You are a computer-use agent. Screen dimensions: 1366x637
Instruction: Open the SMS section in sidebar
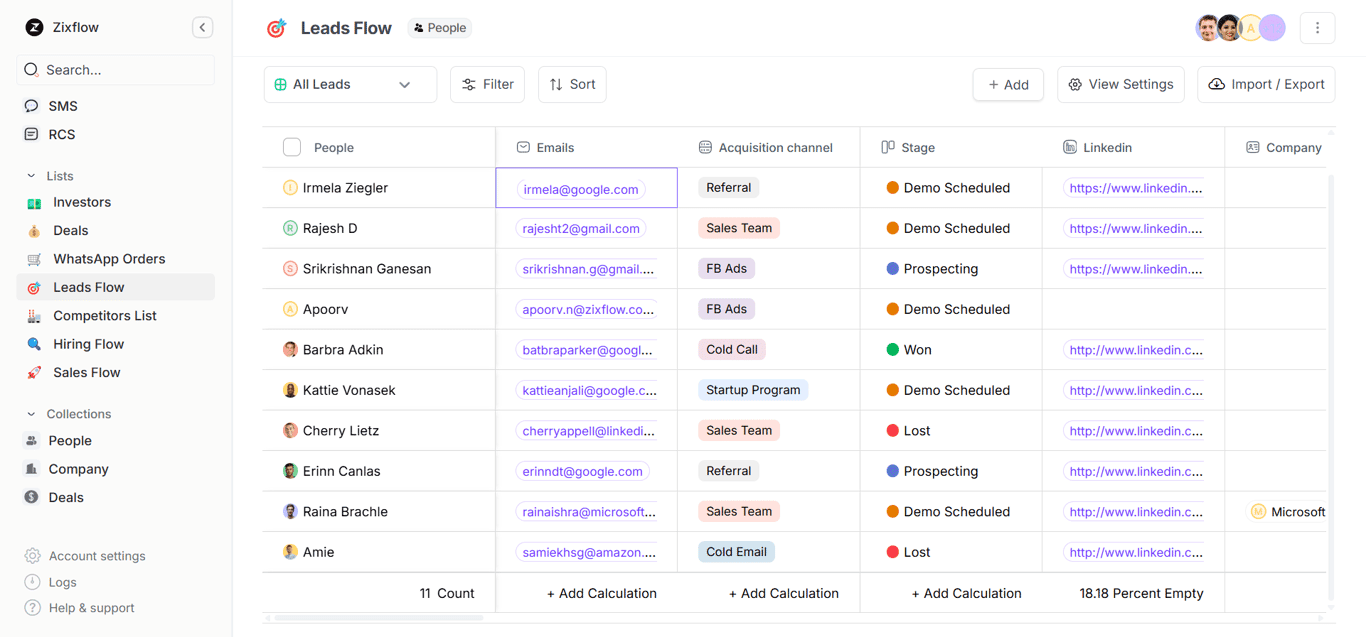click(x=61, y=105)
